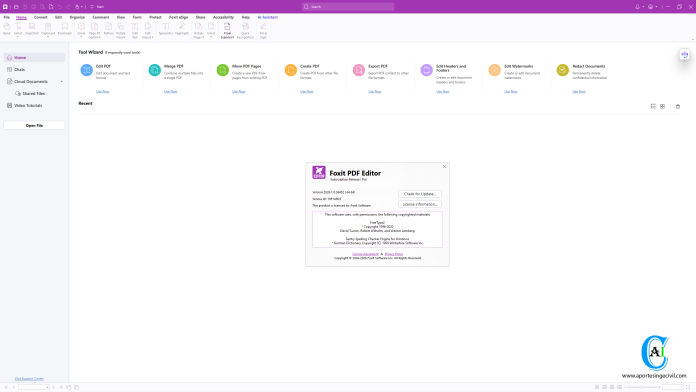
Task: Click the Search field in title bar
Action: 348,7
